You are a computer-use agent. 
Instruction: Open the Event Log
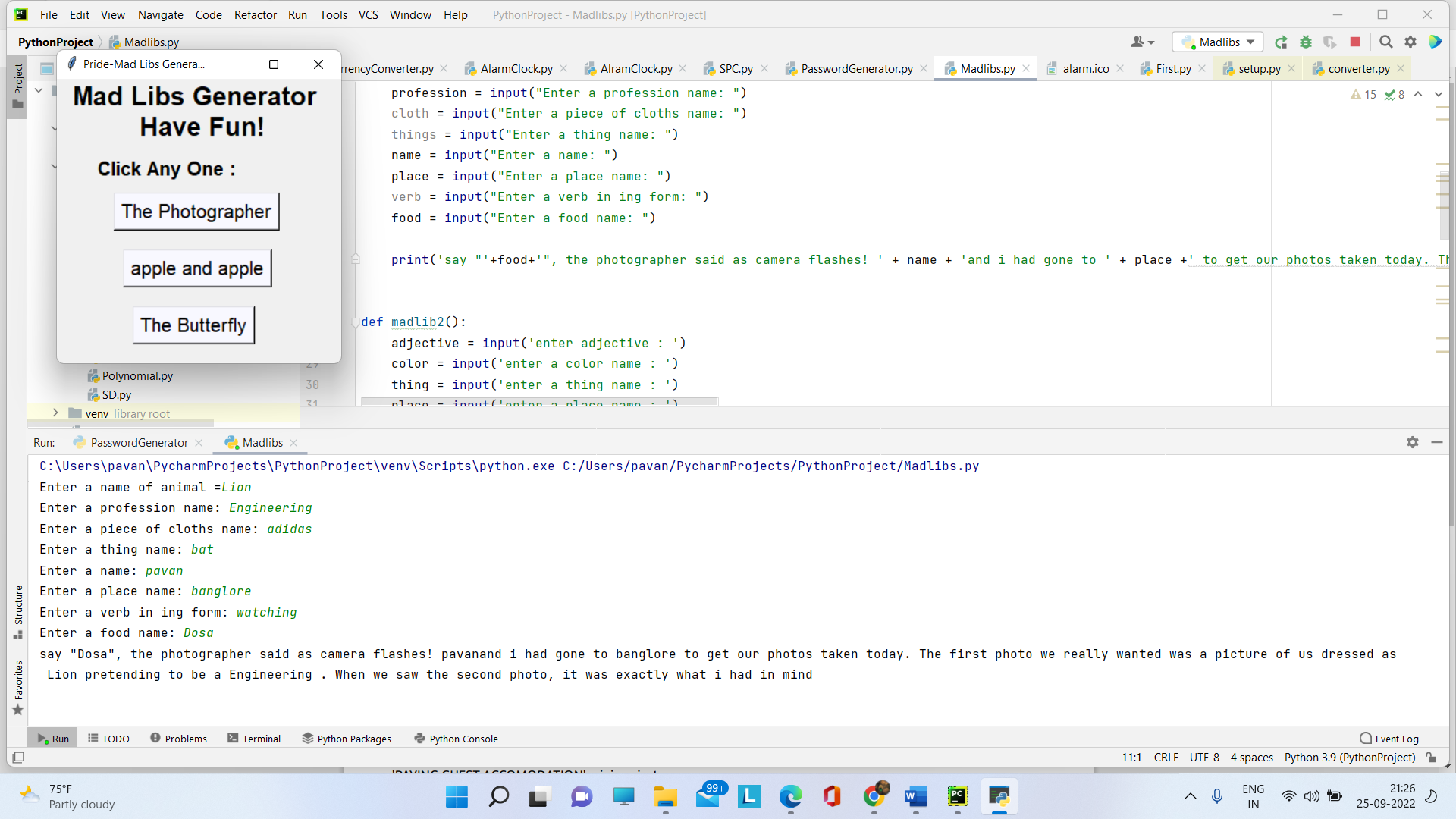[1389, 739]
